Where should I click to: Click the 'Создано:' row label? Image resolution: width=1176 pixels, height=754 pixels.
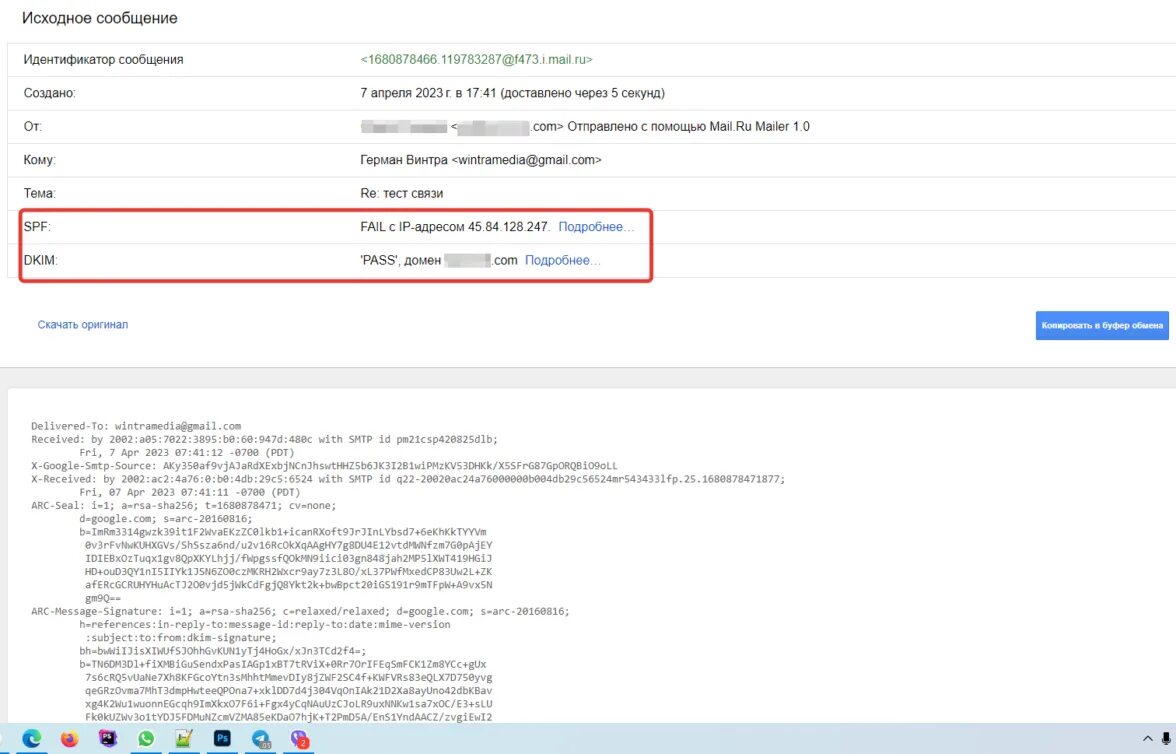(x=50, y=93)
